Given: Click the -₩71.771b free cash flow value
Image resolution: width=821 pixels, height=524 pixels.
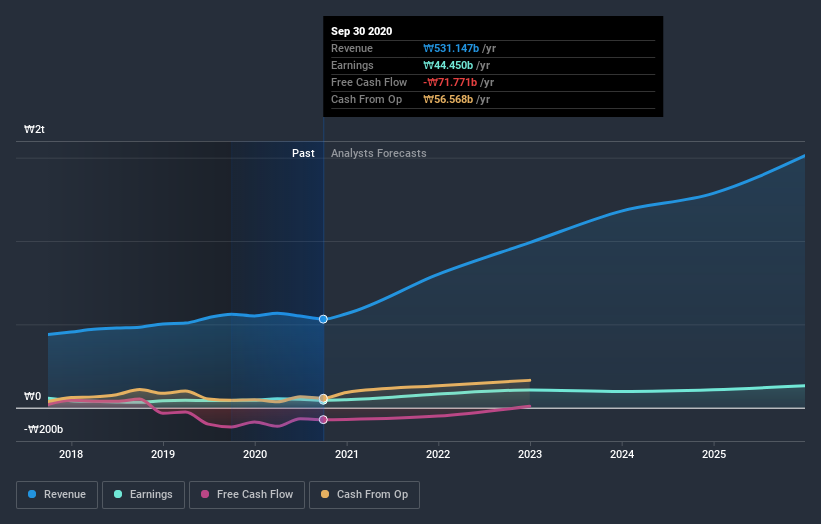Looking at the screenshot, I should [450, 82].
